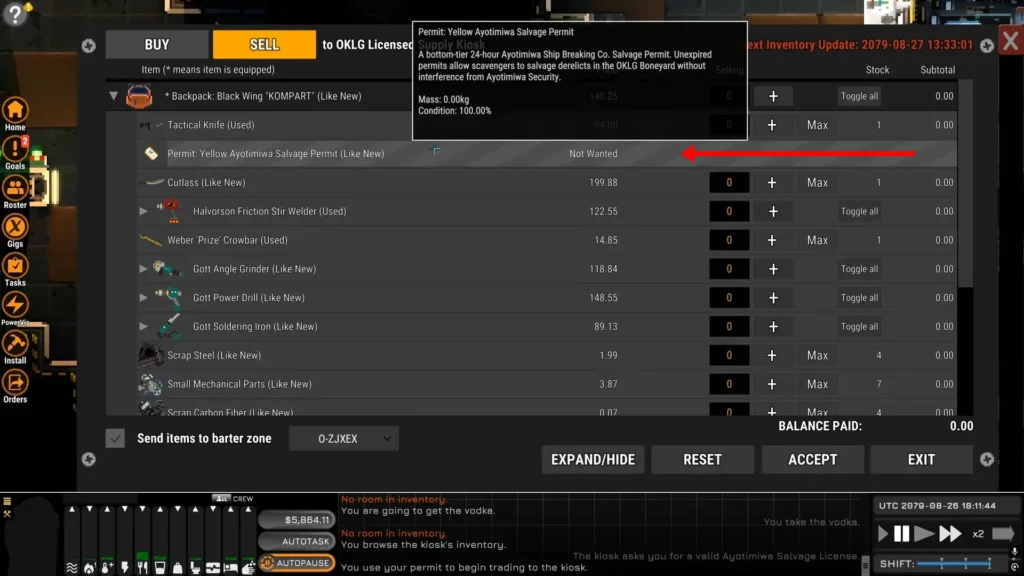Click the EXPAND/HIDE button
The image size is (1024, 576).
click(x=593, y=460)
